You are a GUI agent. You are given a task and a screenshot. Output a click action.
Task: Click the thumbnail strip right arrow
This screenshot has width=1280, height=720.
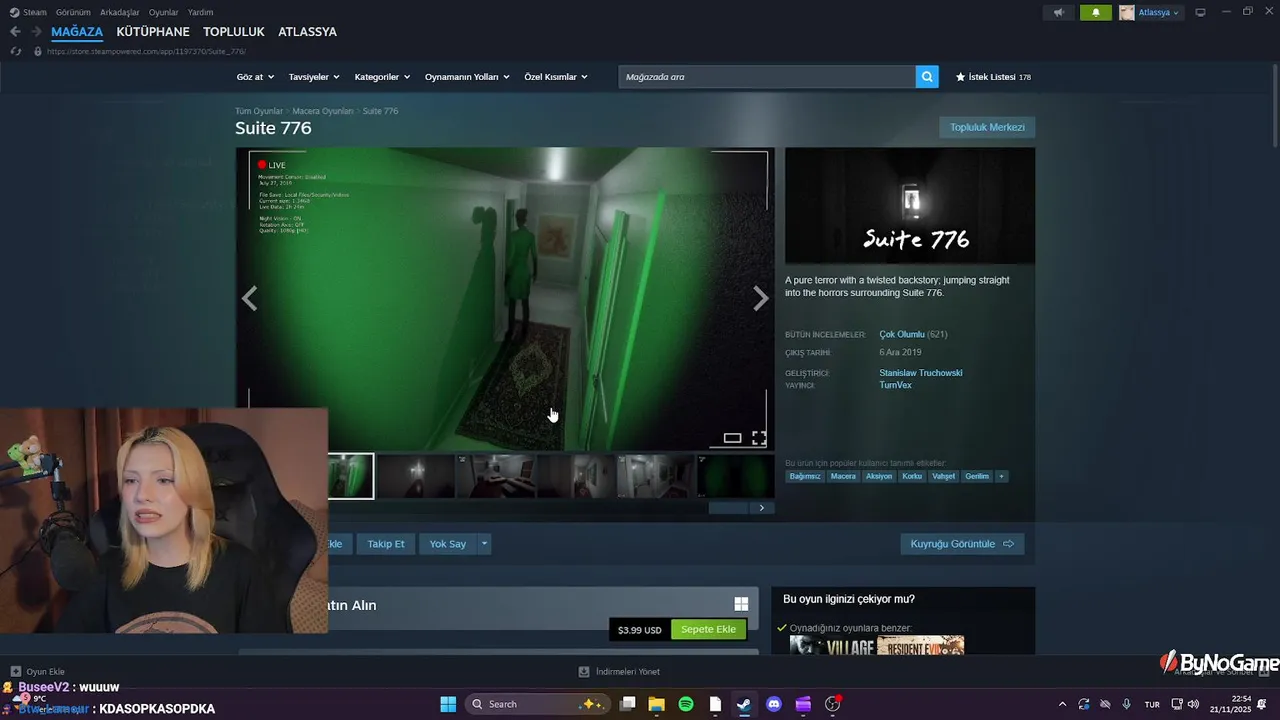(x=761, y=508)
